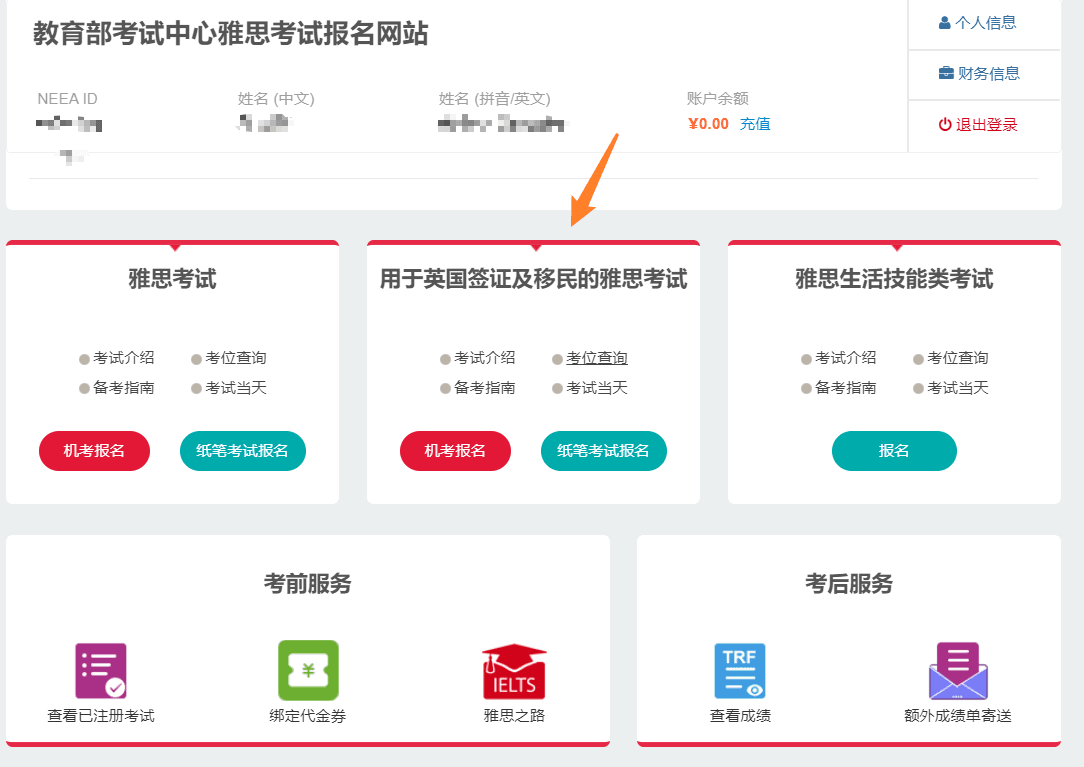Image resolution: width=1084 pixels, height=767 pixels.
Task: Open 财务信息 in the side menu
Action: pos(979,73)
